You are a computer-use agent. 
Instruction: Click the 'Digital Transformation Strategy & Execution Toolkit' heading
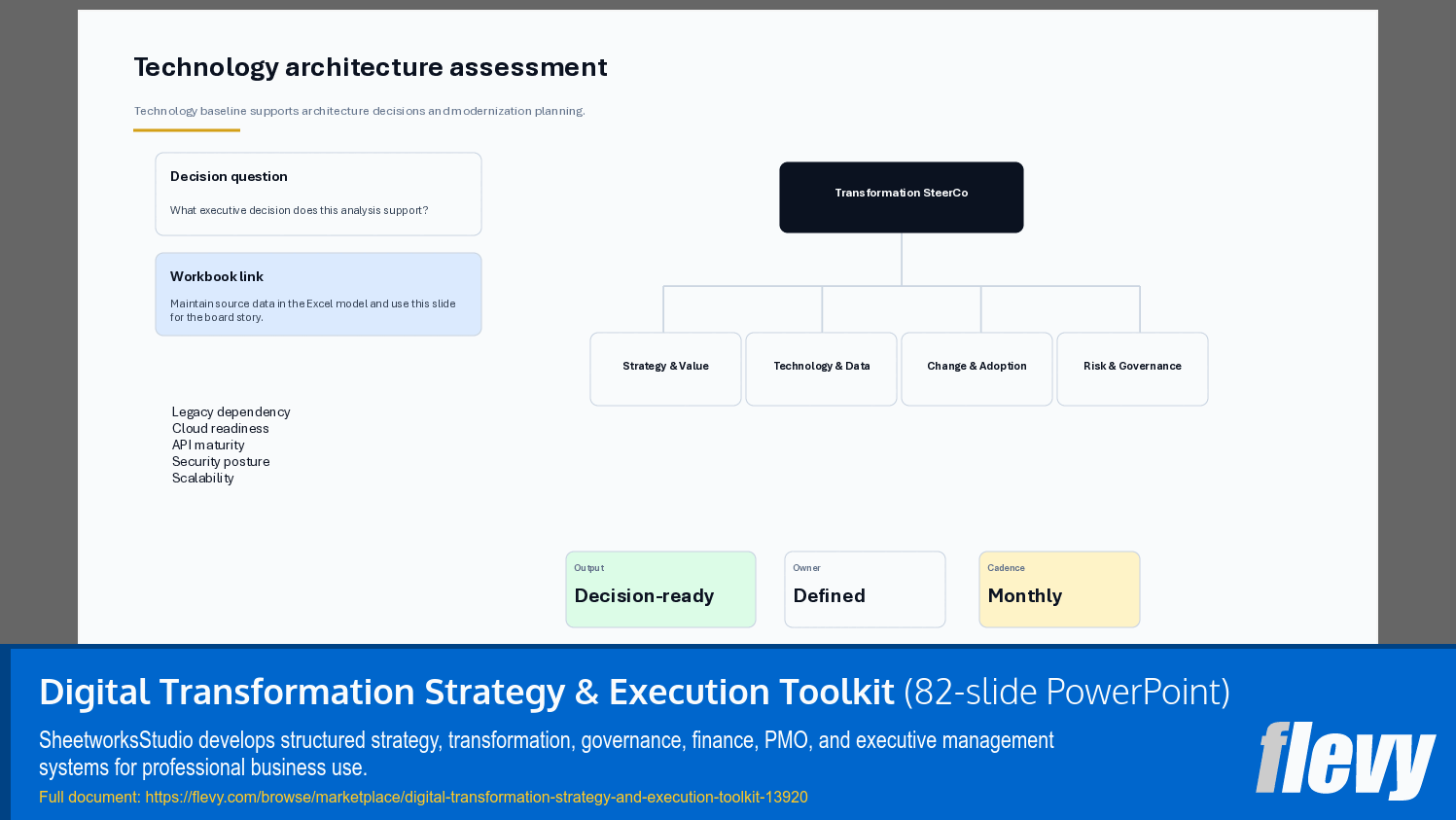[467, 693]
